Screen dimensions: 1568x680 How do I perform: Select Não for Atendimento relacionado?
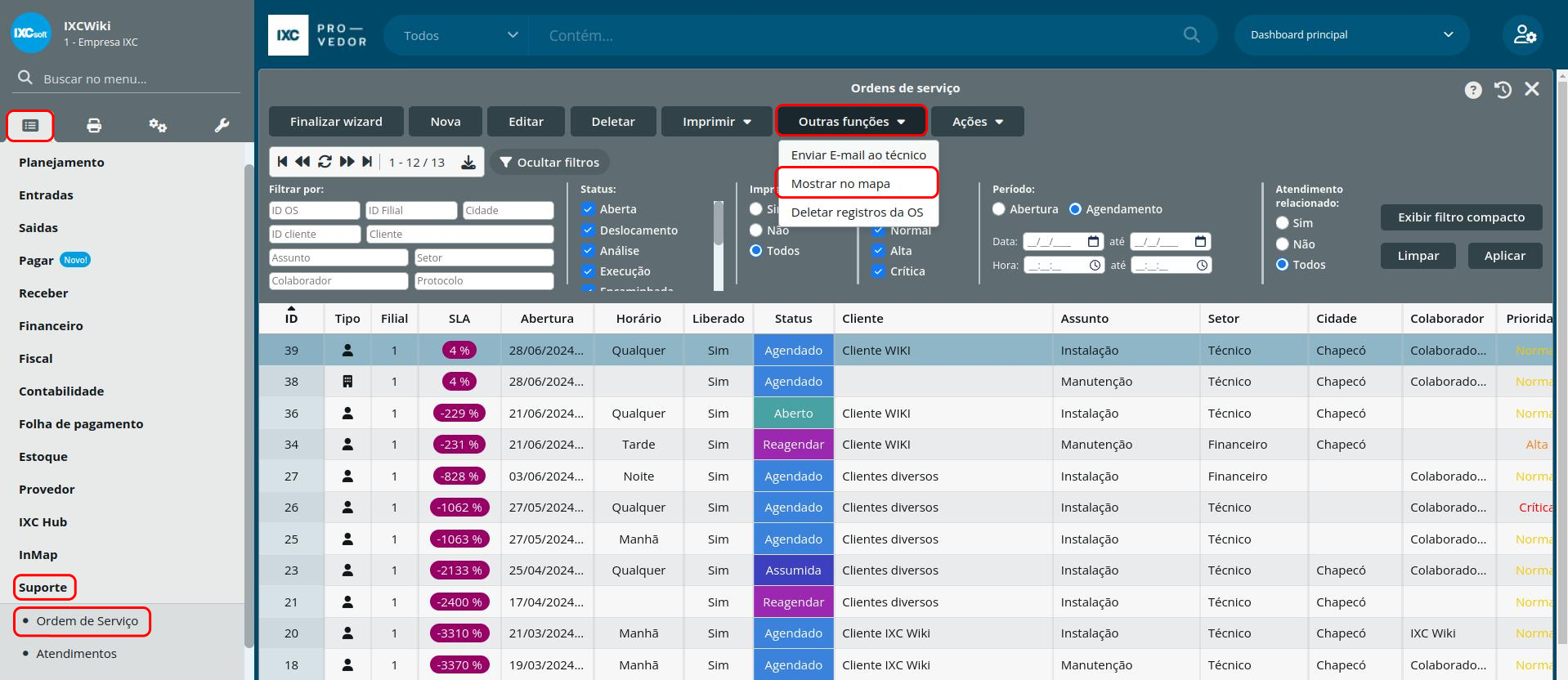(1283, 244)
